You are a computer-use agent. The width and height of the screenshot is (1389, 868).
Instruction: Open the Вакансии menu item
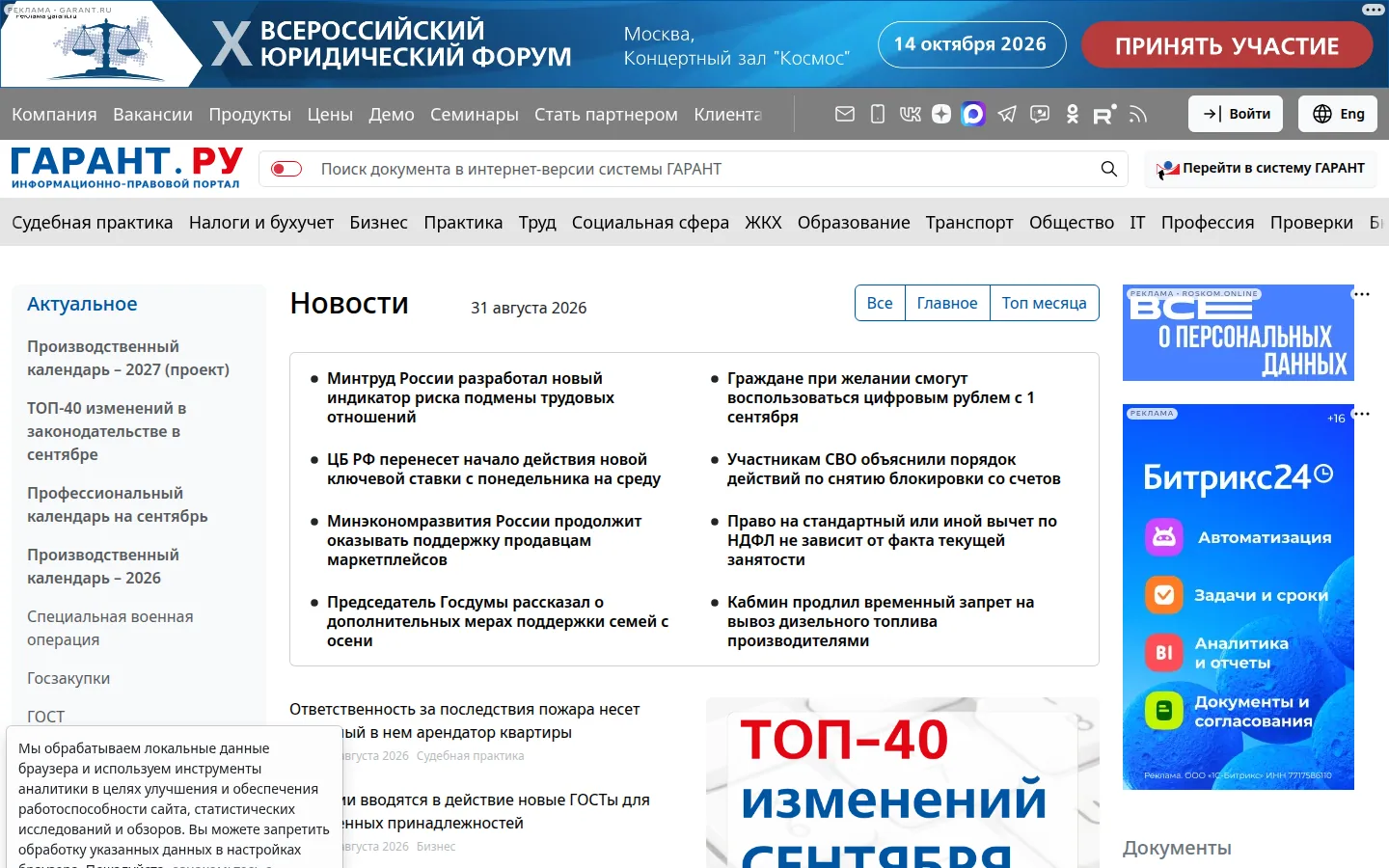[152, 115]
